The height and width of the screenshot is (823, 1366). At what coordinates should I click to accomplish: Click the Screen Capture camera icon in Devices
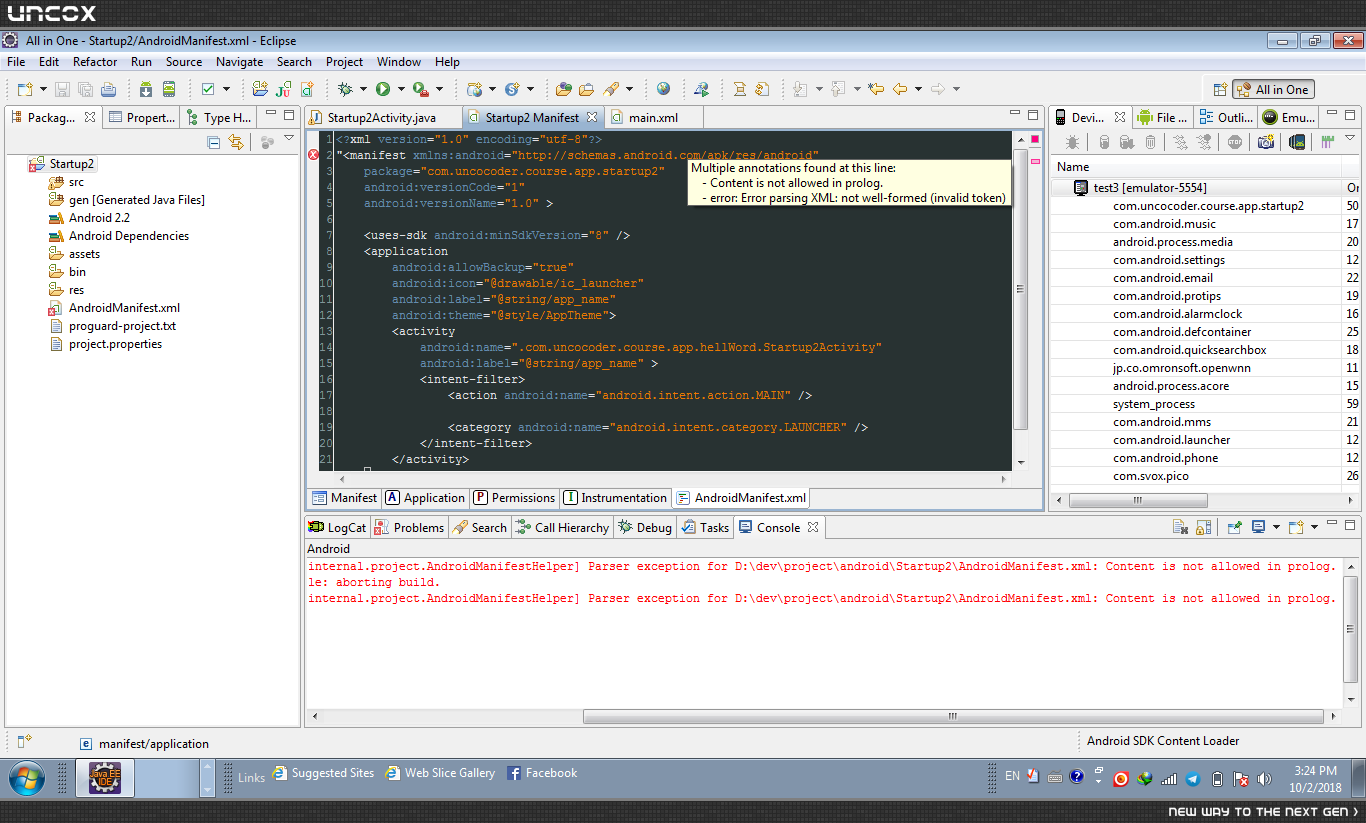tap(1266, 143)
